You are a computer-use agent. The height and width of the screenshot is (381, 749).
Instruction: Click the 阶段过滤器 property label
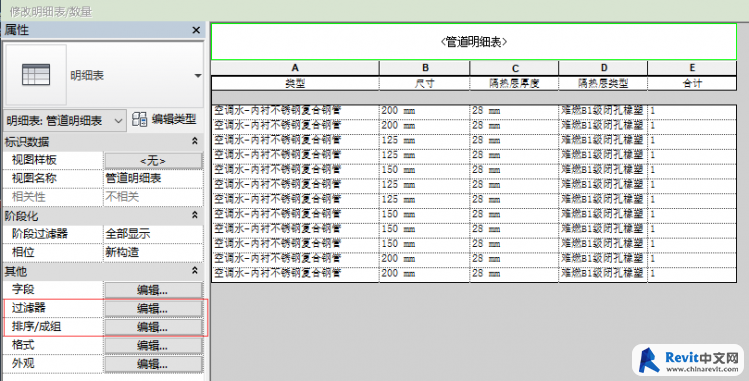[40, 234]
